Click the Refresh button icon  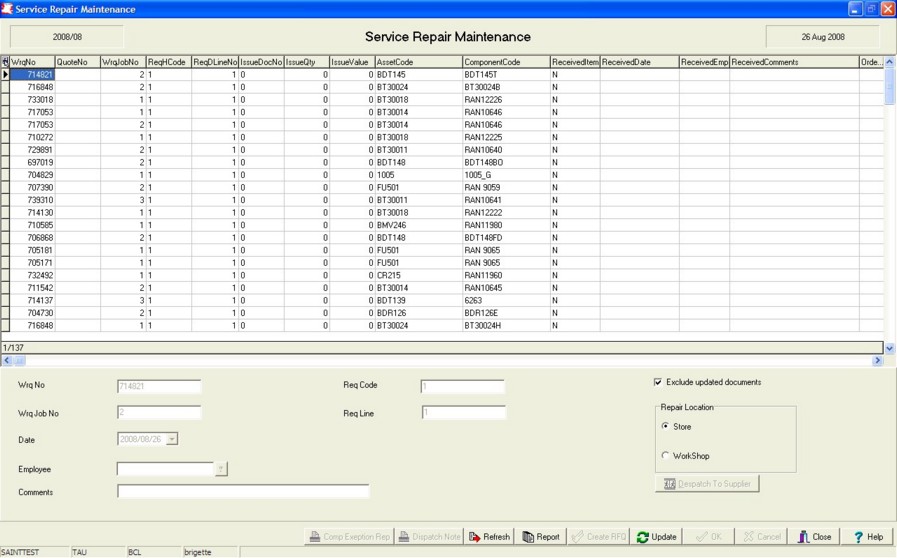[475, 537]
